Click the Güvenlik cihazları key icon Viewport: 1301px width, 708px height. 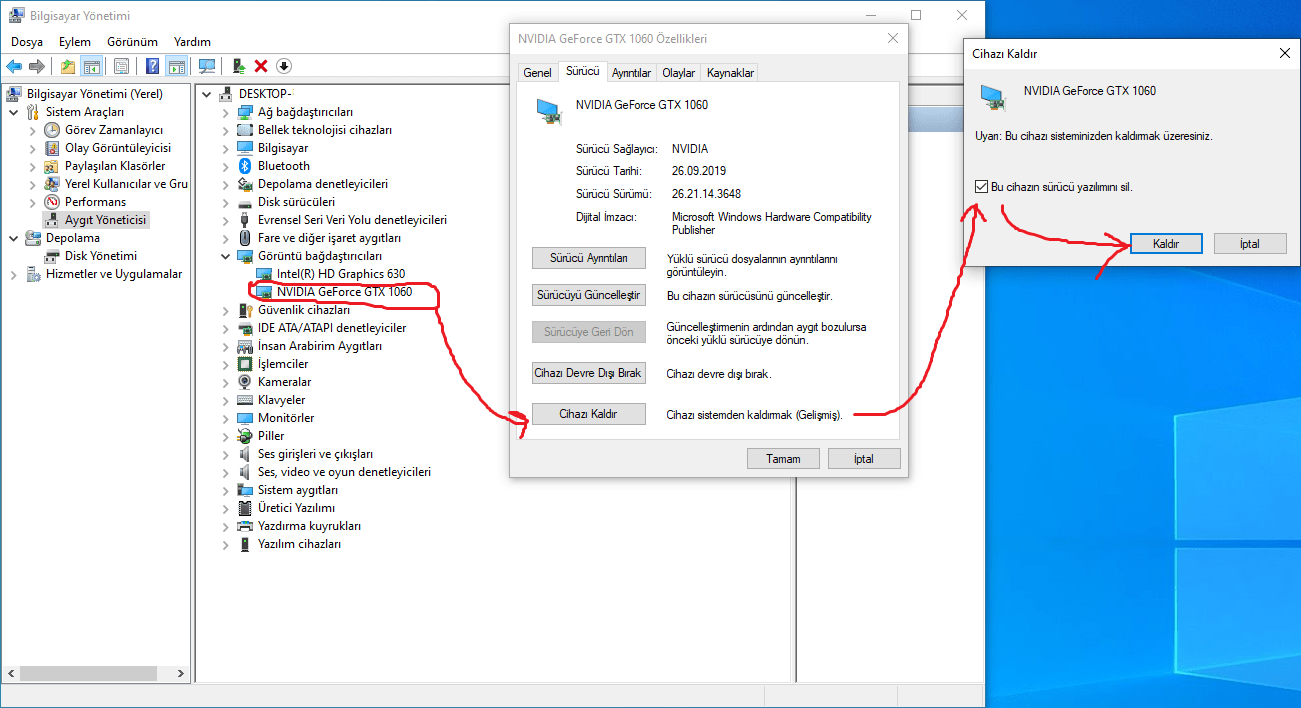[x=245, y=310]
